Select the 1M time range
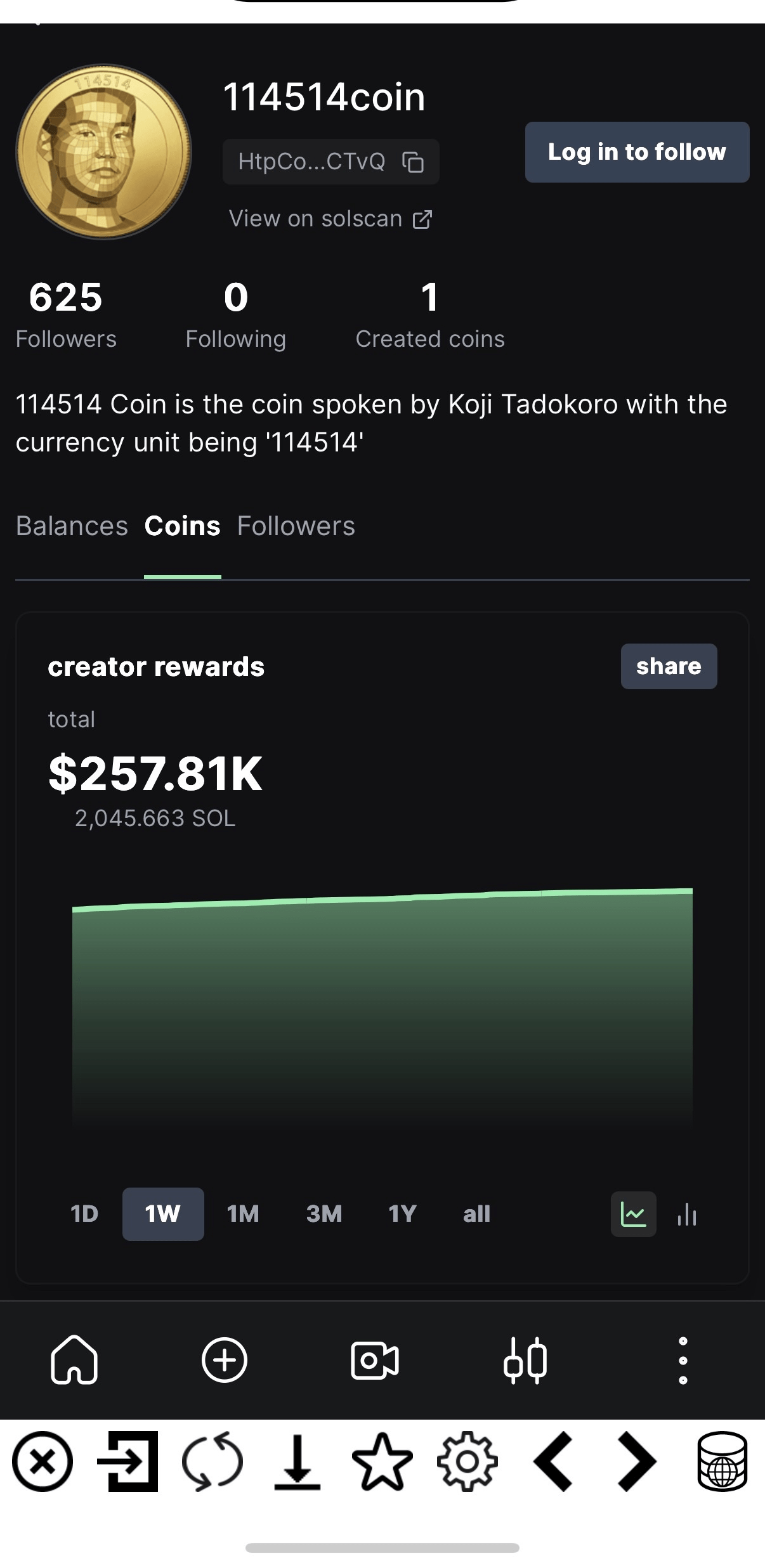 (243, 1214)
